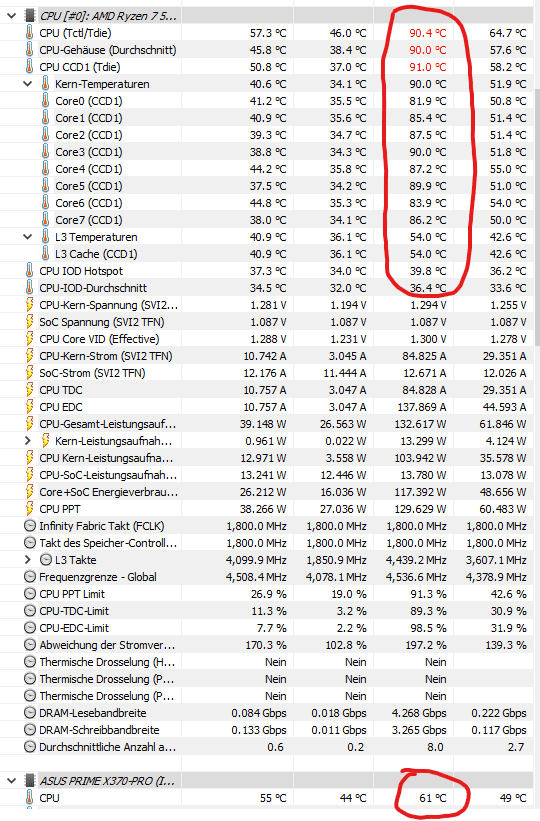Select the CPU row under ASUS PRIME X370-PRO

[x=49, y=798]
